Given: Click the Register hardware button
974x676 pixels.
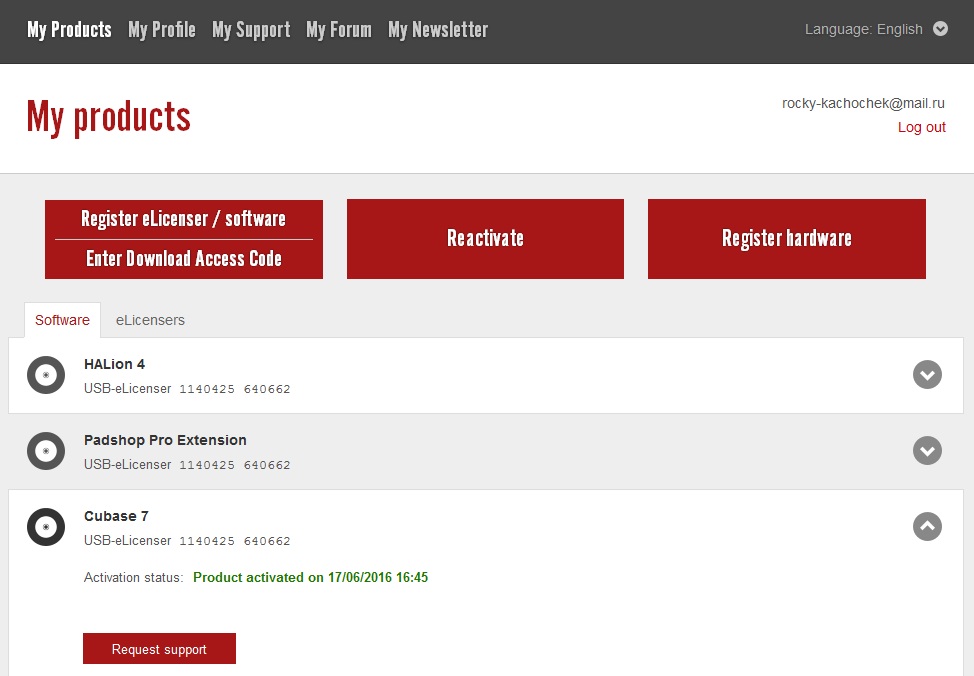Looking at the screenshot, I should tap(786, 239).
